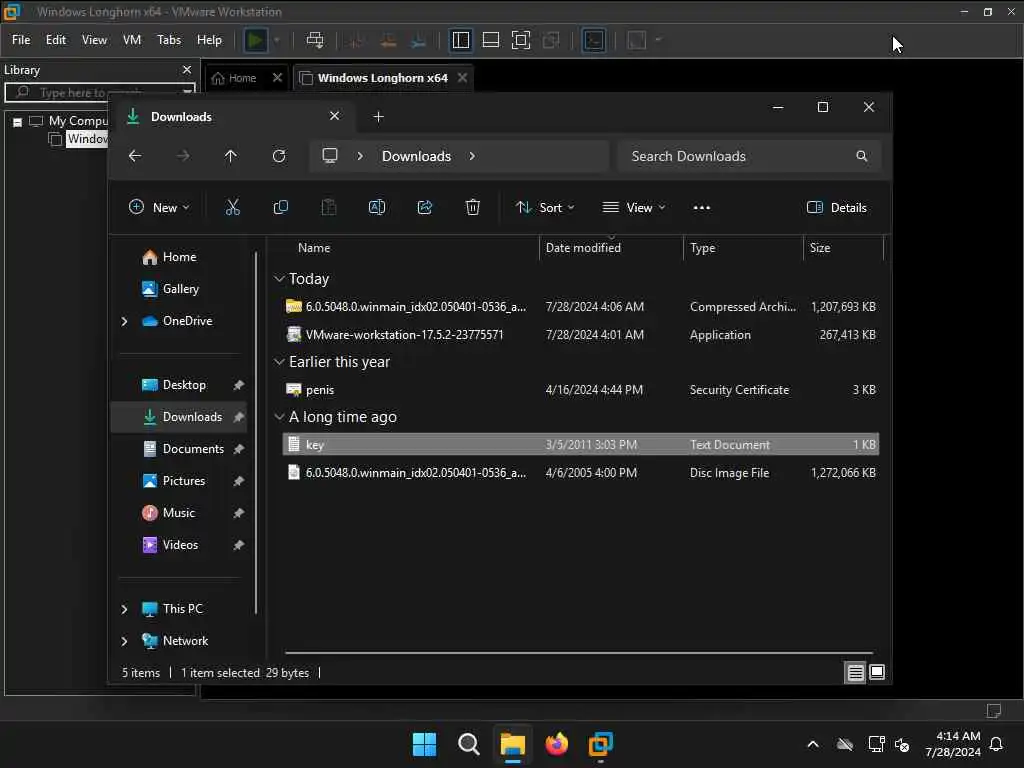Click the Cut scissors icon in Explorer toolbar

click(x=232, y=208)
